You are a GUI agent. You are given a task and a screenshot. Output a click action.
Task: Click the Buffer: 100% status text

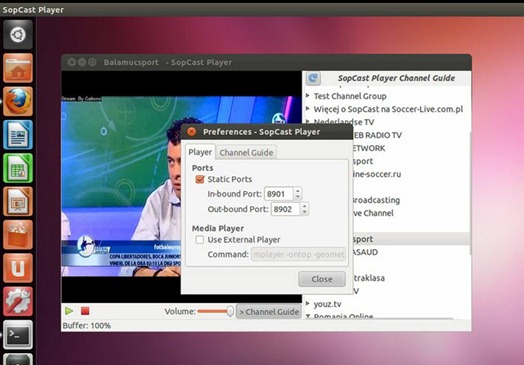[x=87, y=326]
